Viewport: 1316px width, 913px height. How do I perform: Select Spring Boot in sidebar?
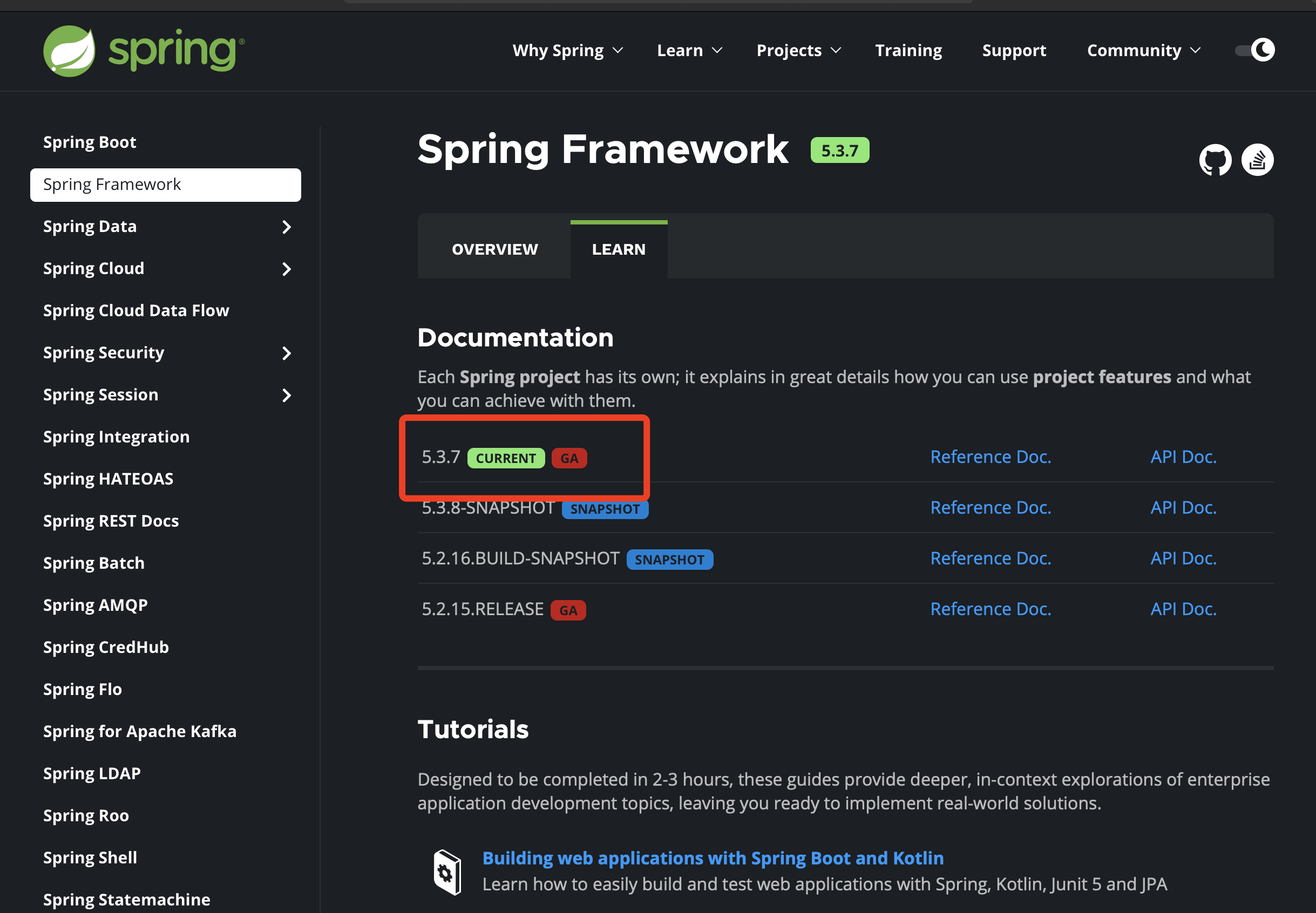point(90,142)
